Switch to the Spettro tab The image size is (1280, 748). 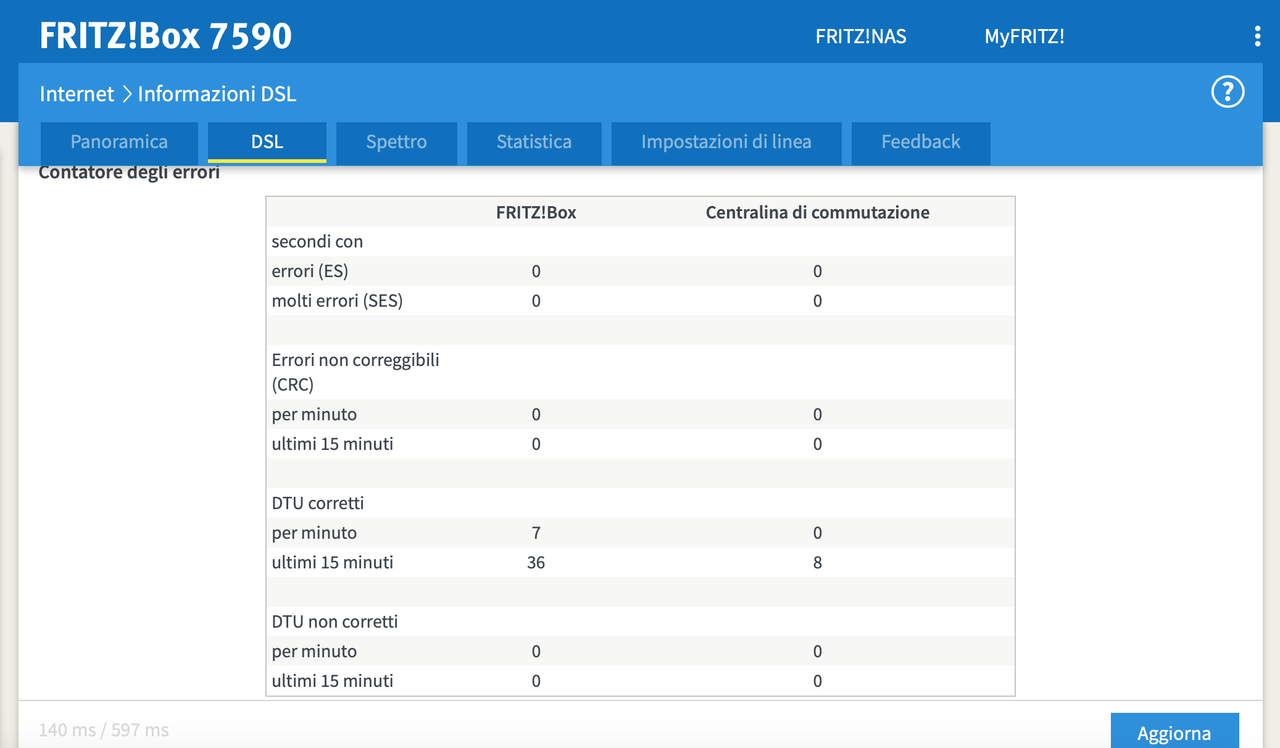(x=396, y=142)
